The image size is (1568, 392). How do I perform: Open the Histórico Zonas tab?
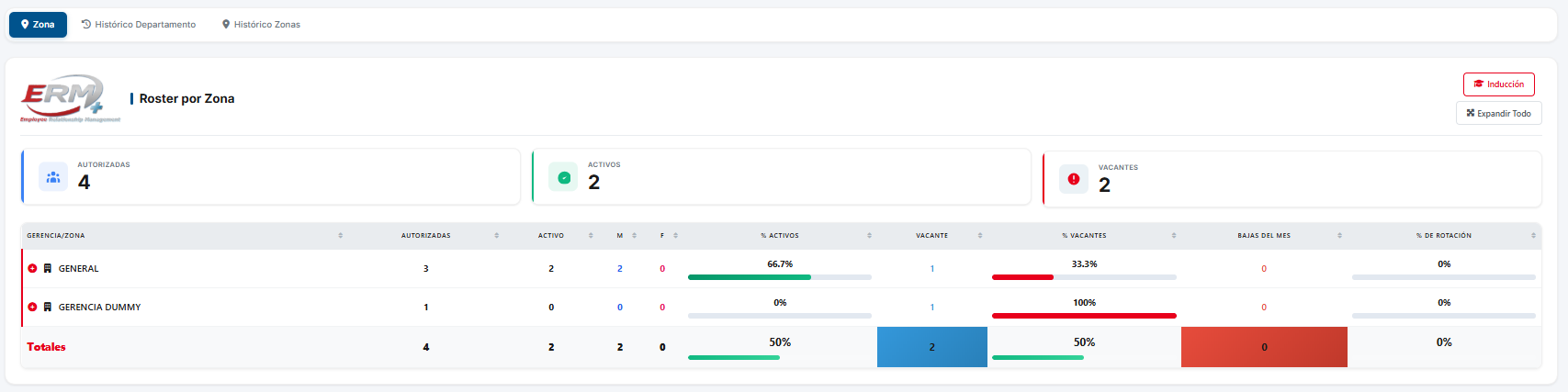click(261, 25)
